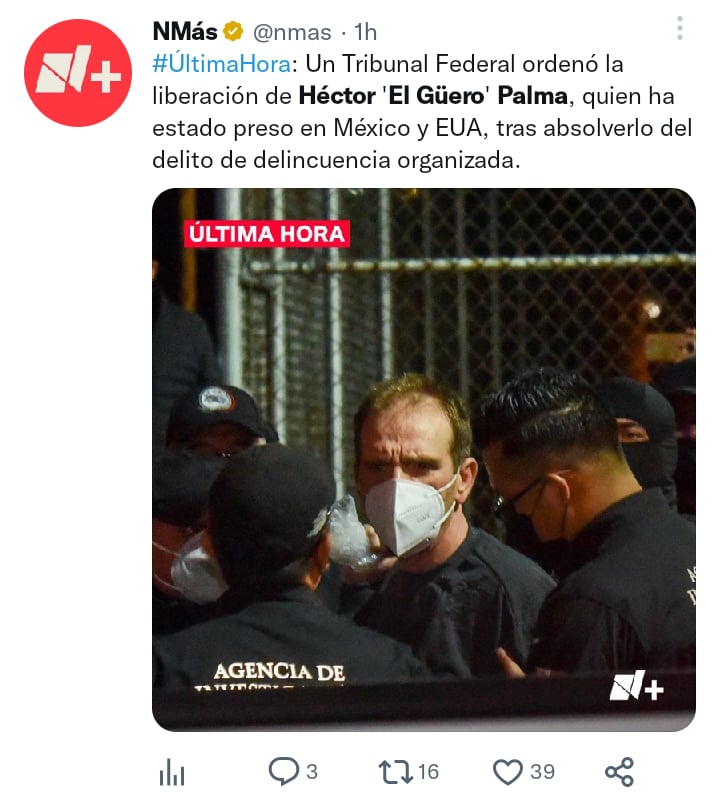Click the ÚLTIMA HORA red banner on image
The height and width of the screenshot is (797, 713).
point(267,234)
